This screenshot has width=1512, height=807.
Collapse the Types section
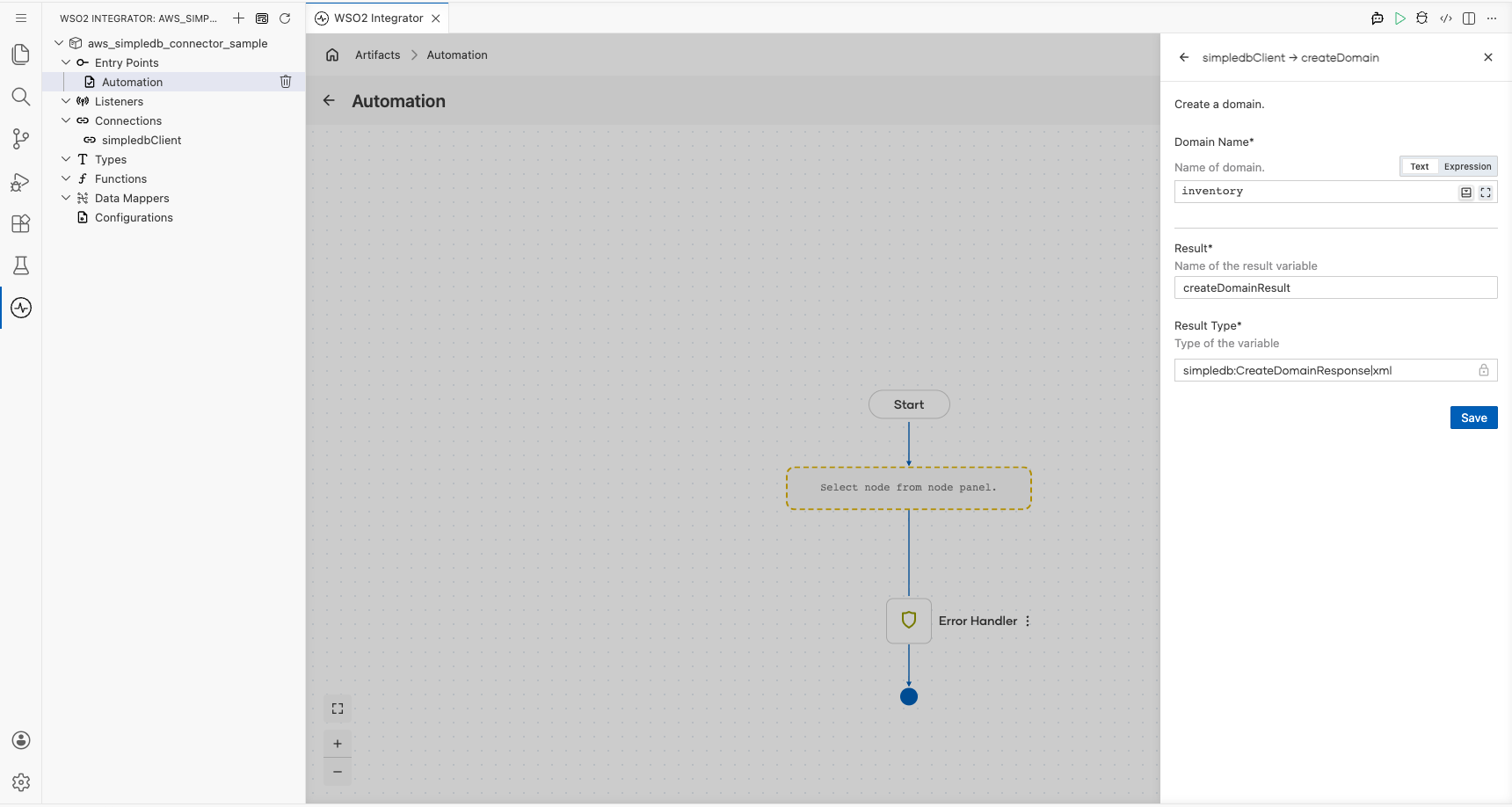66,159
